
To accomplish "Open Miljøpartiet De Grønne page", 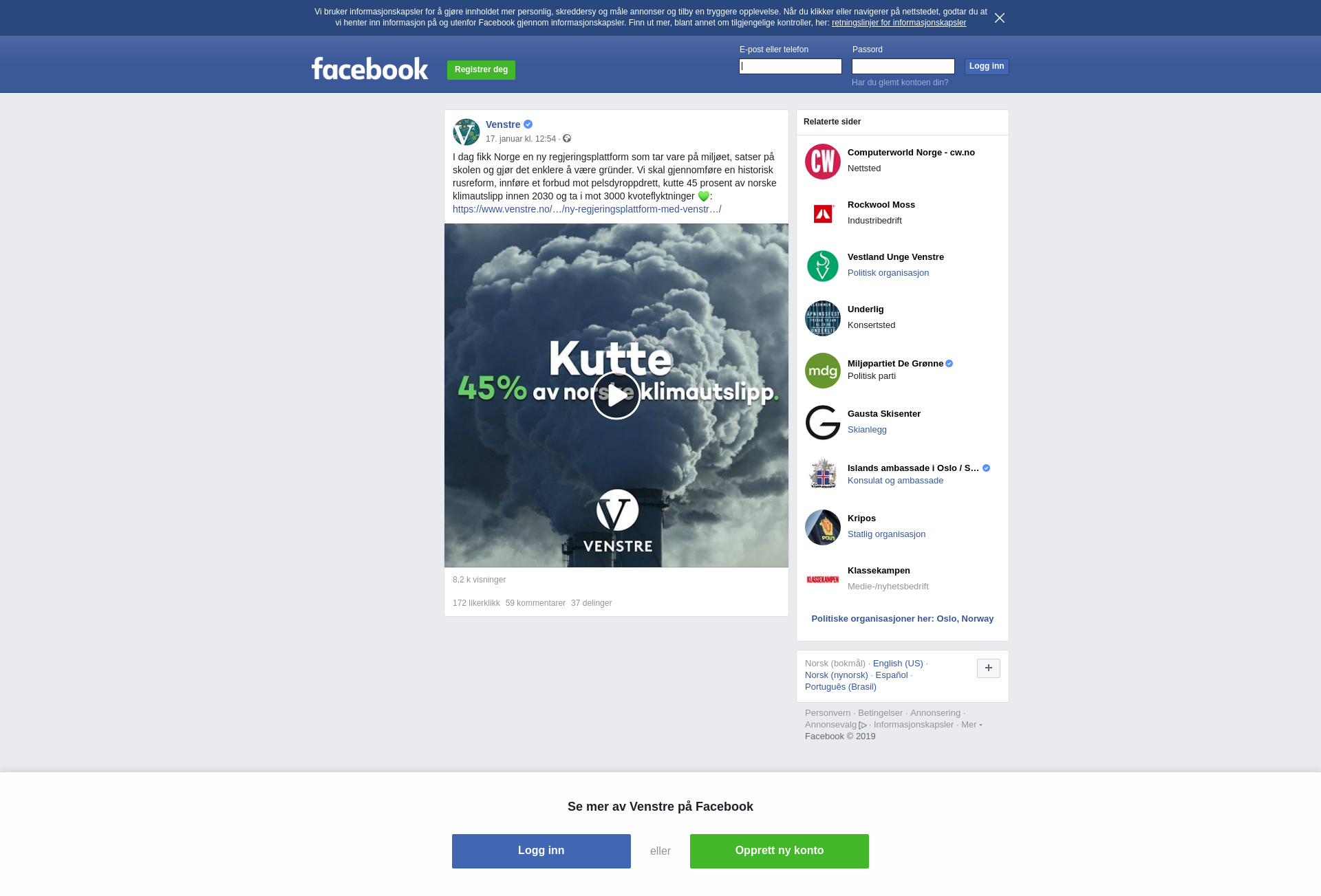I will [x=895, y=364].
